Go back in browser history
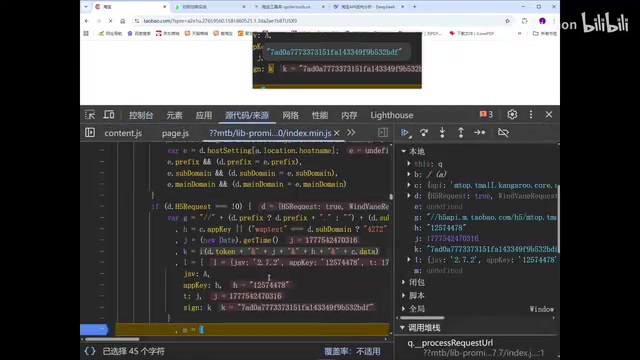Viewport: 640px width, 360px height. click(87, 21)
